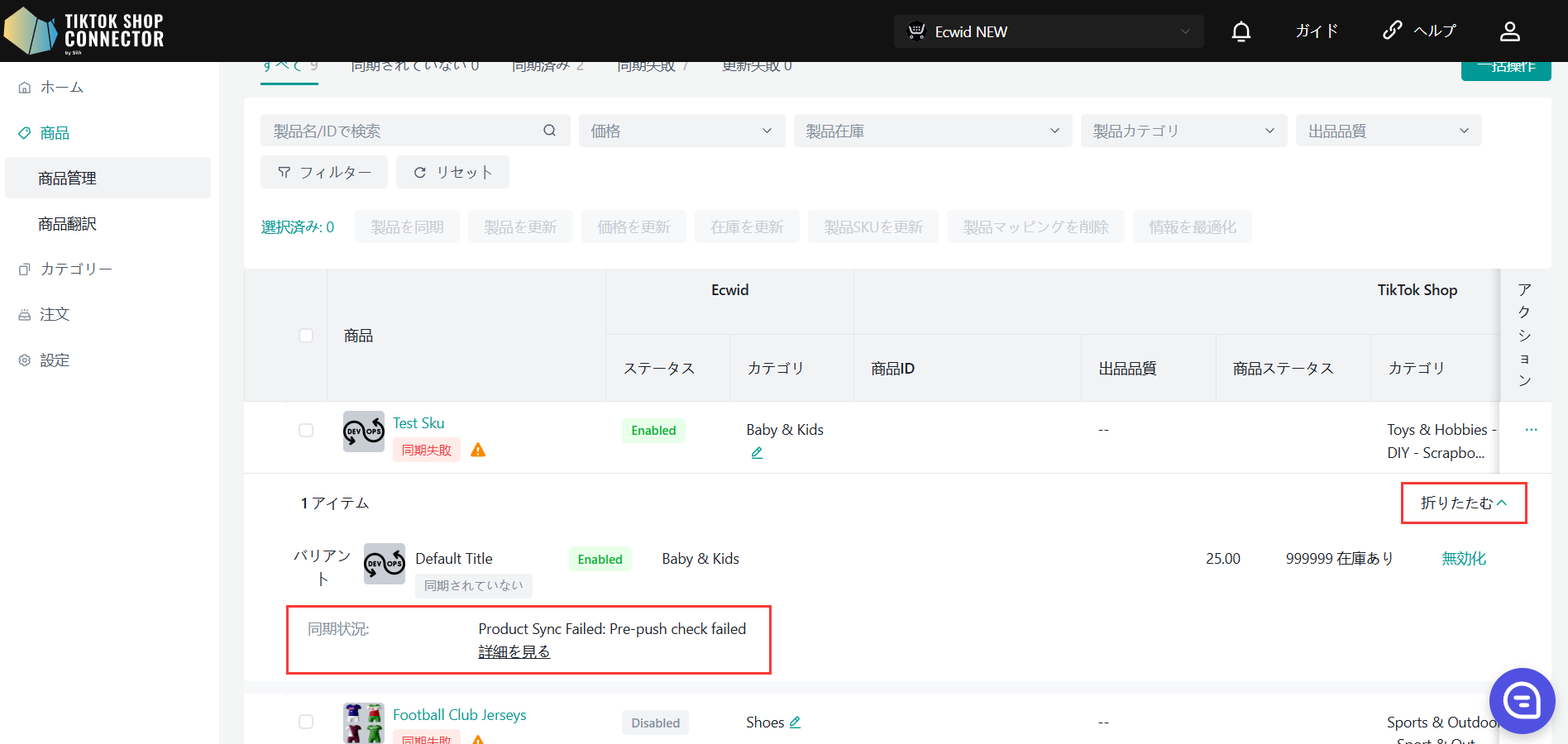Open the 価格 filter dropdown
1568x744 pixels.
coord(681,131)
